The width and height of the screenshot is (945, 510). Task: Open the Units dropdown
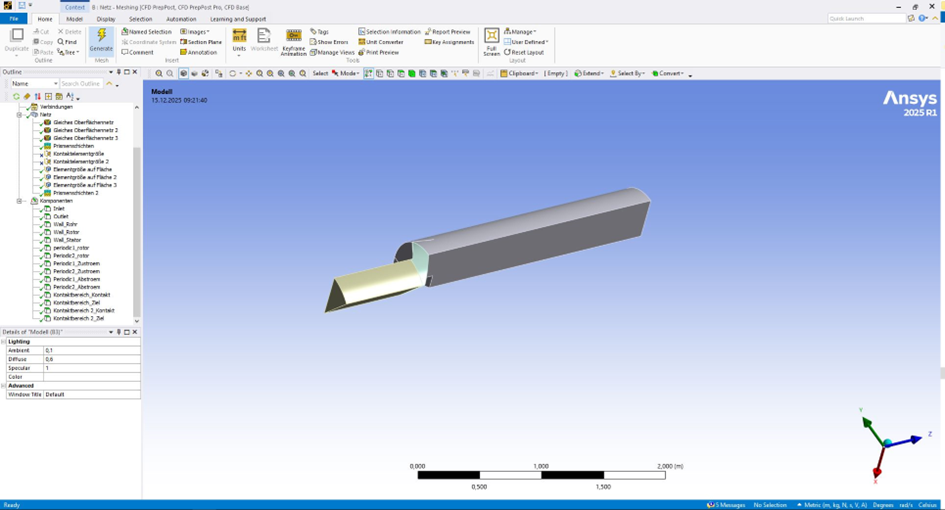(239, 42)
